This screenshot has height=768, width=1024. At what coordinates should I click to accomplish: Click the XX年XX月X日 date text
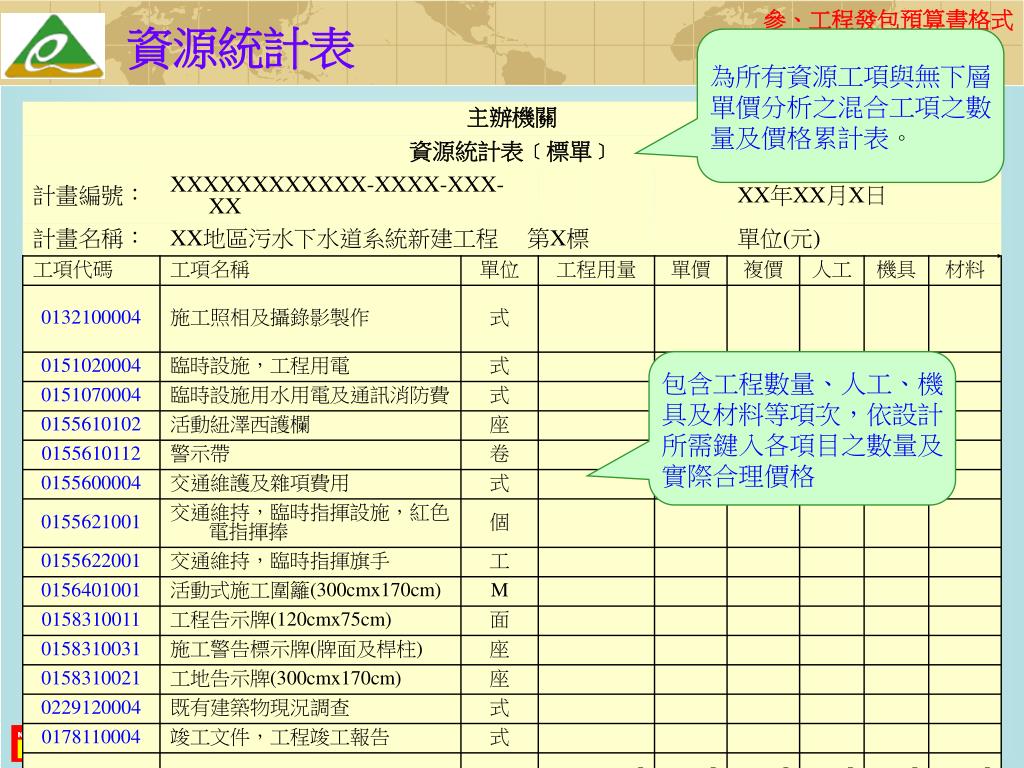pos(811,195)
